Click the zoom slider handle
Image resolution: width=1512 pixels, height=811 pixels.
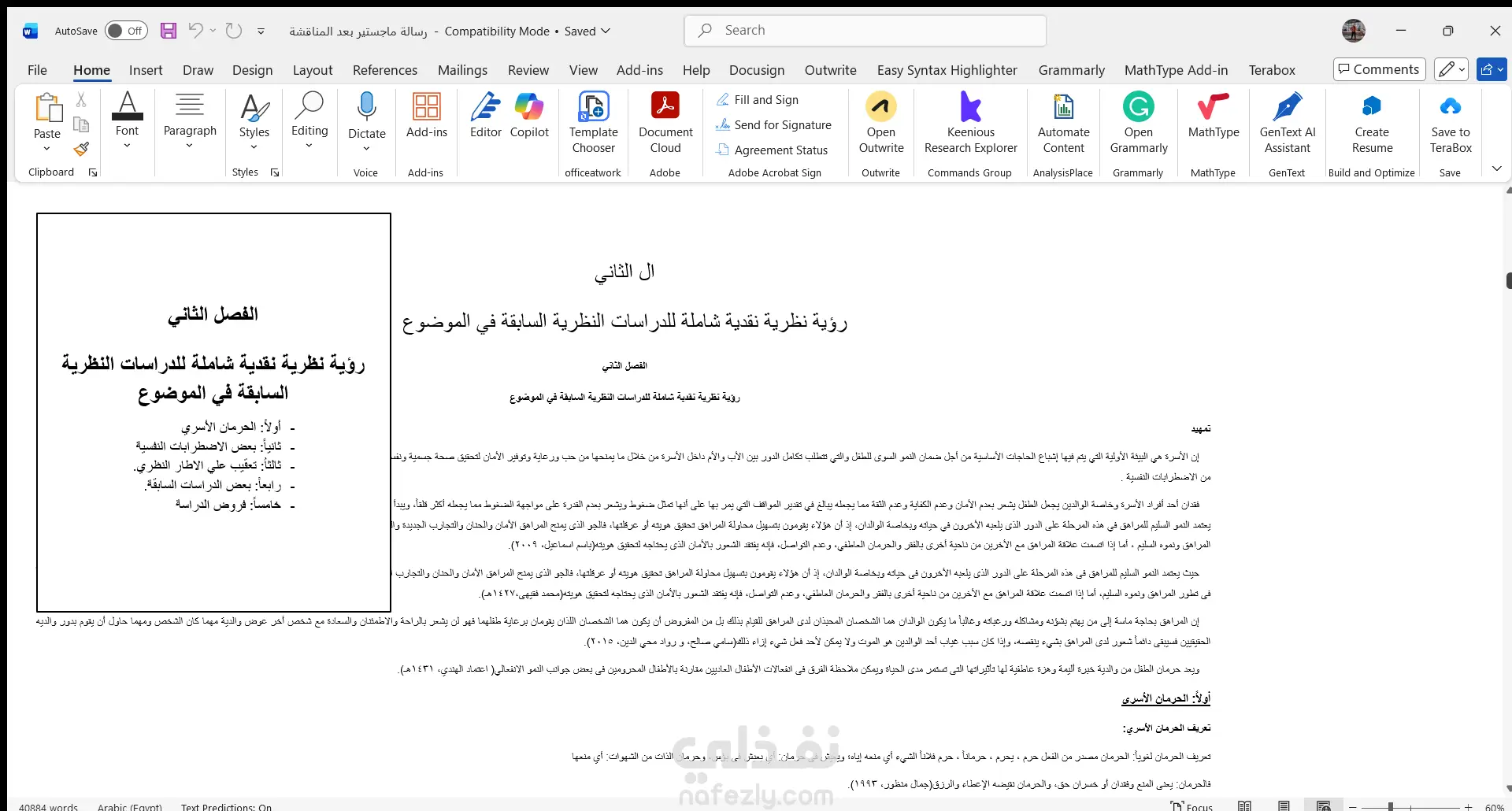click(x=1391, y=806)
